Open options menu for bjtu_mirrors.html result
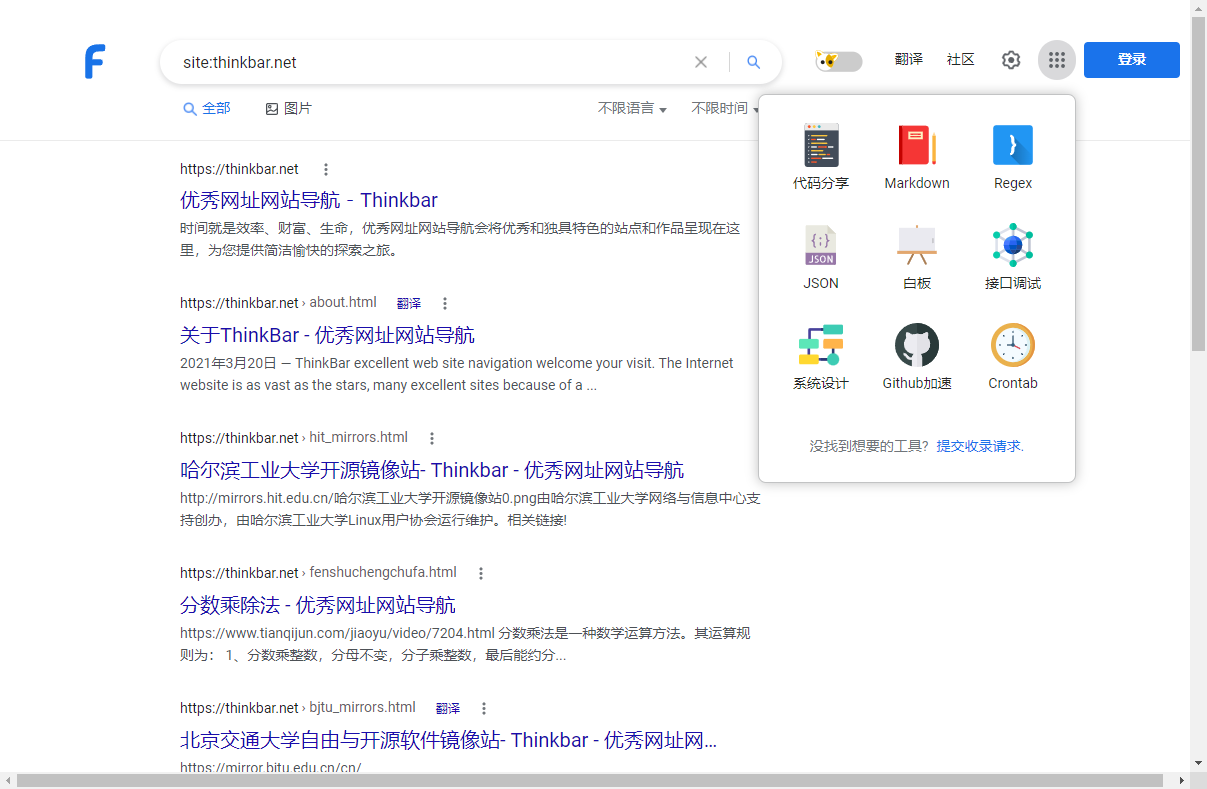This screenshot has width=1207, height=789. (484, 708)
